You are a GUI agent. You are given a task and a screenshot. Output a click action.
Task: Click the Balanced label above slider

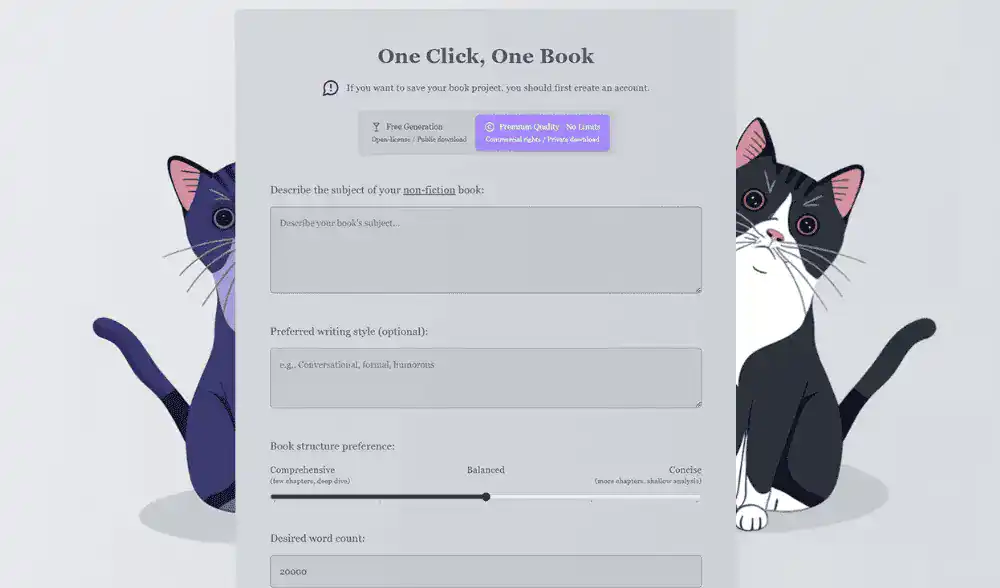(x=485, y=470)
